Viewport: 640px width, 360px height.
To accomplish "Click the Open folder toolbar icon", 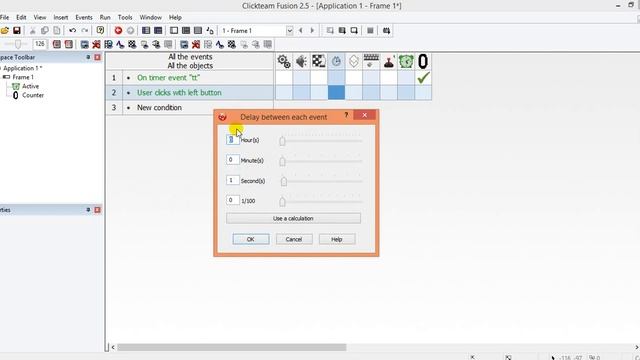I will click(4, 31).
